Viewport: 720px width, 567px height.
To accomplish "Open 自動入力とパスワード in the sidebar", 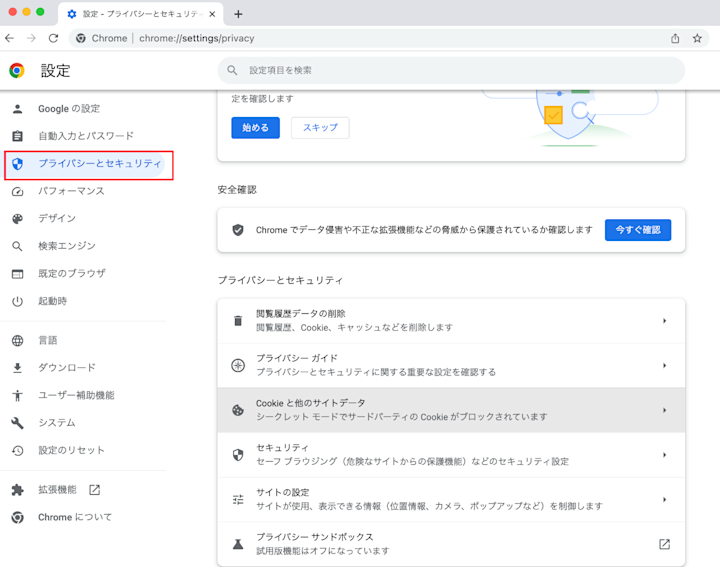I will click(x=85, y=136).
